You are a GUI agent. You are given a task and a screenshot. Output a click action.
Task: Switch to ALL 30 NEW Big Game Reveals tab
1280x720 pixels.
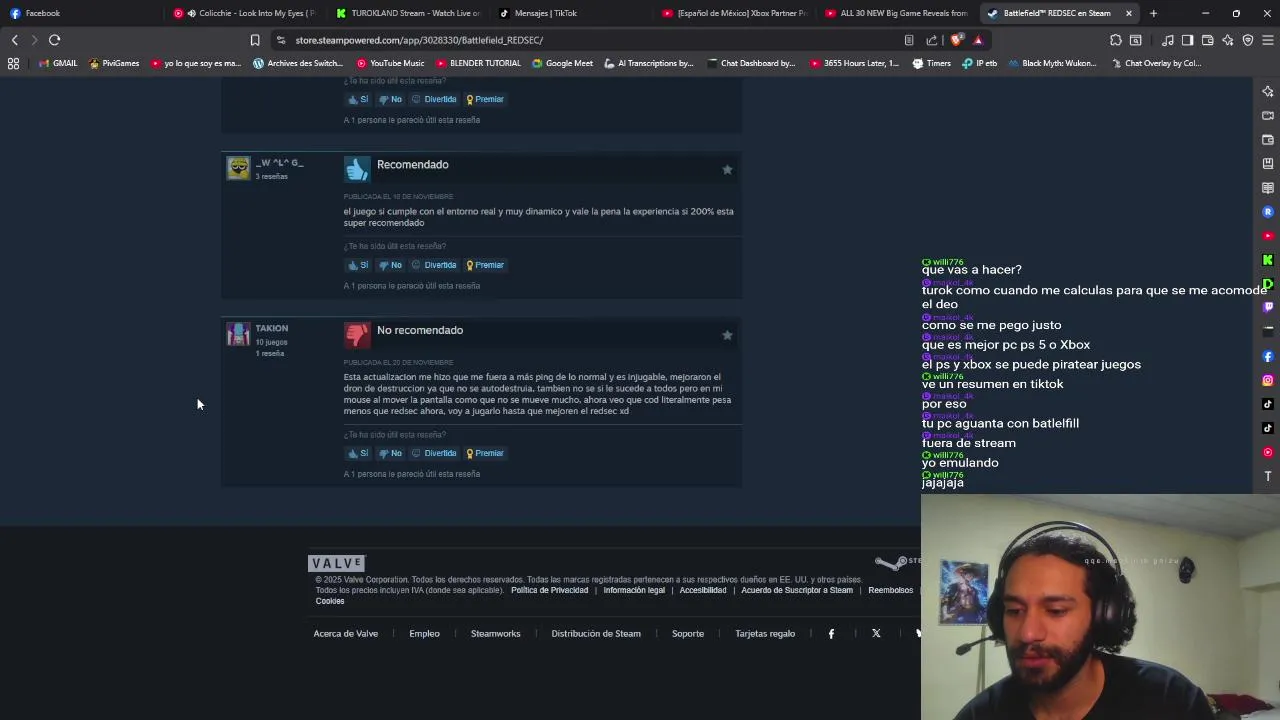897,13
